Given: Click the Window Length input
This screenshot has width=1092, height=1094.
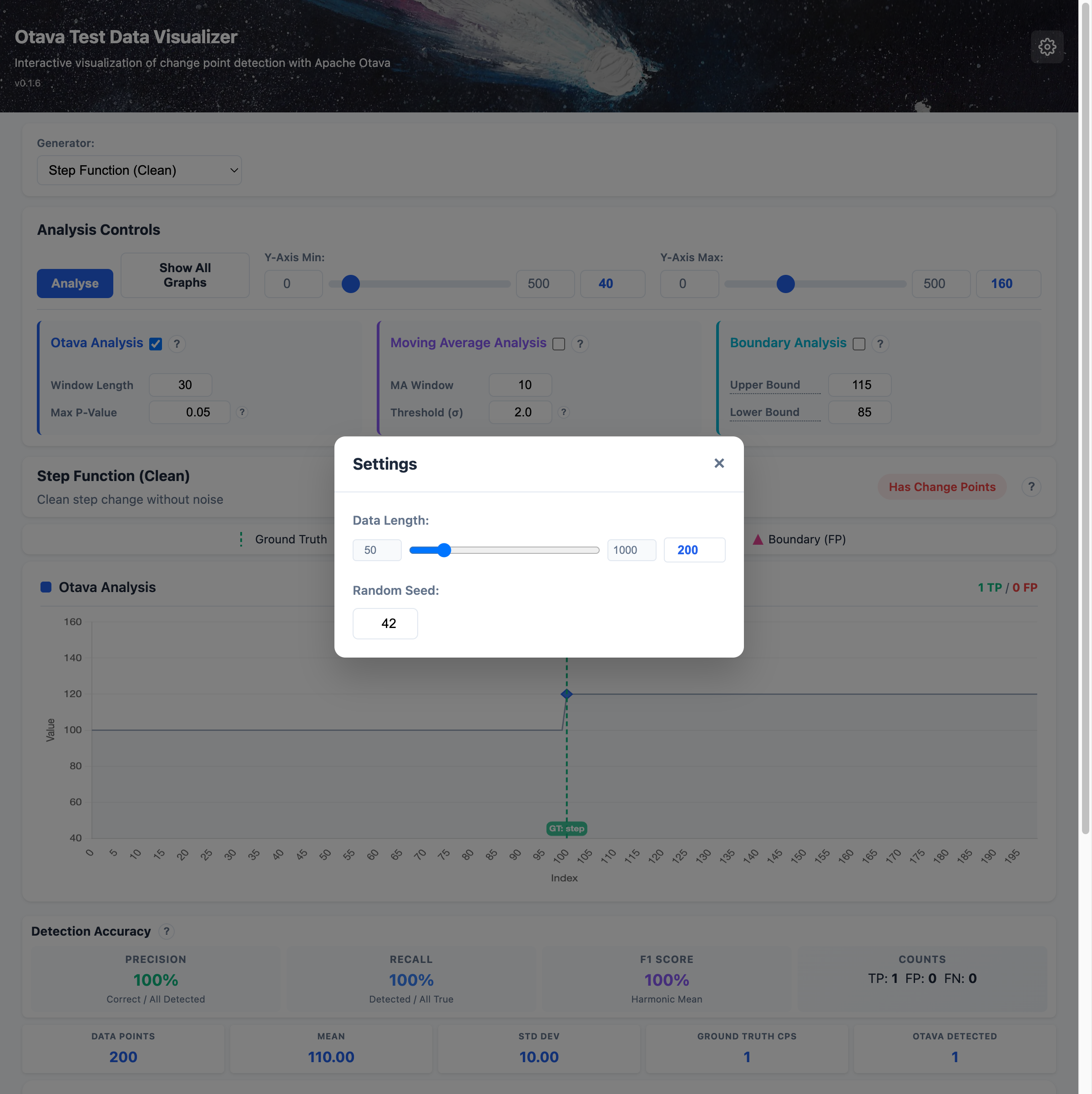Looking at the screenshot, I should [181, 385].
